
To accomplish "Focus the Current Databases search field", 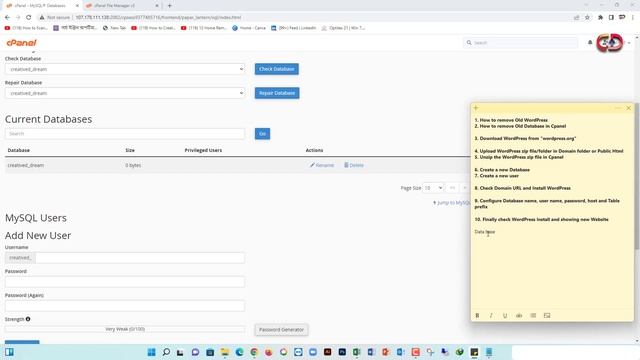I will pyautogui.click(x=125, y=133).
